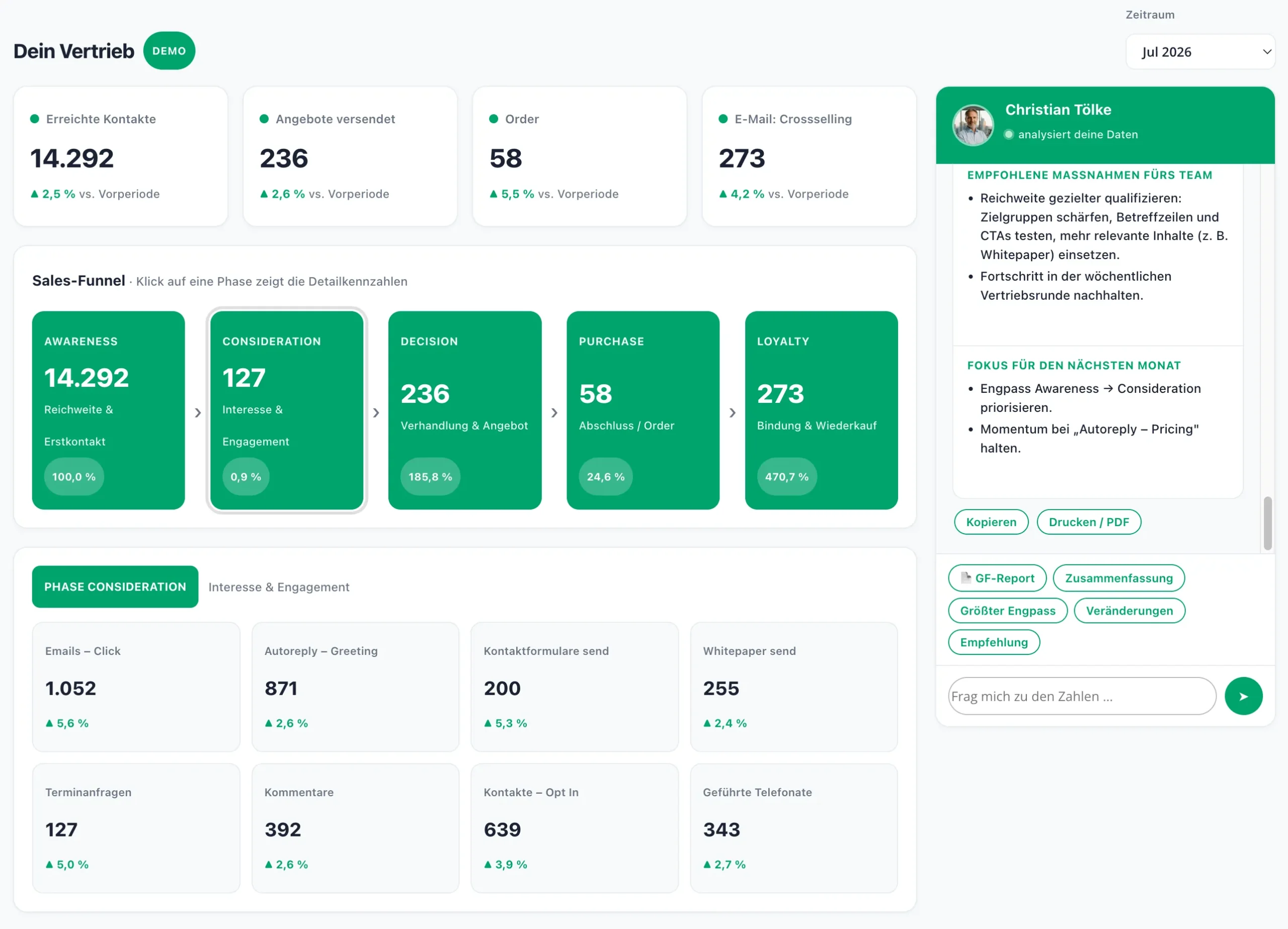Viewport: 1288px width, 929px height.
Task: Click chevron between Decision and Purchase
Action: tap(554, 413)
